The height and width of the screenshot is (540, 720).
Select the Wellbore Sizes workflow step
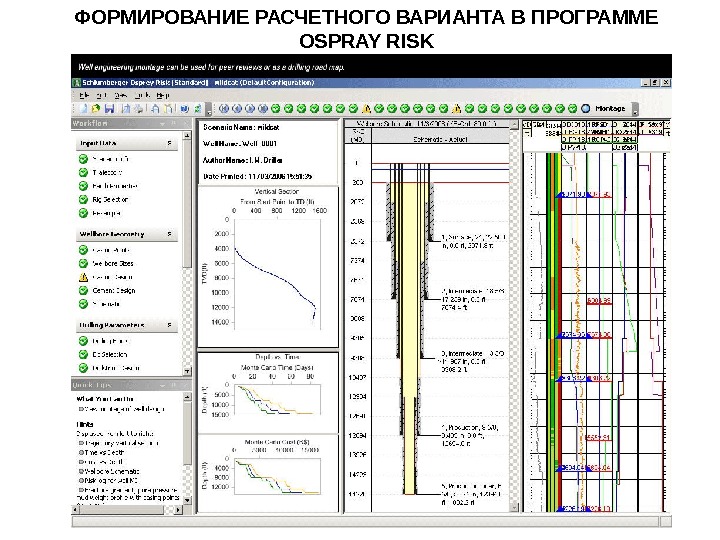pyautogui.click(x=112, y=264)
